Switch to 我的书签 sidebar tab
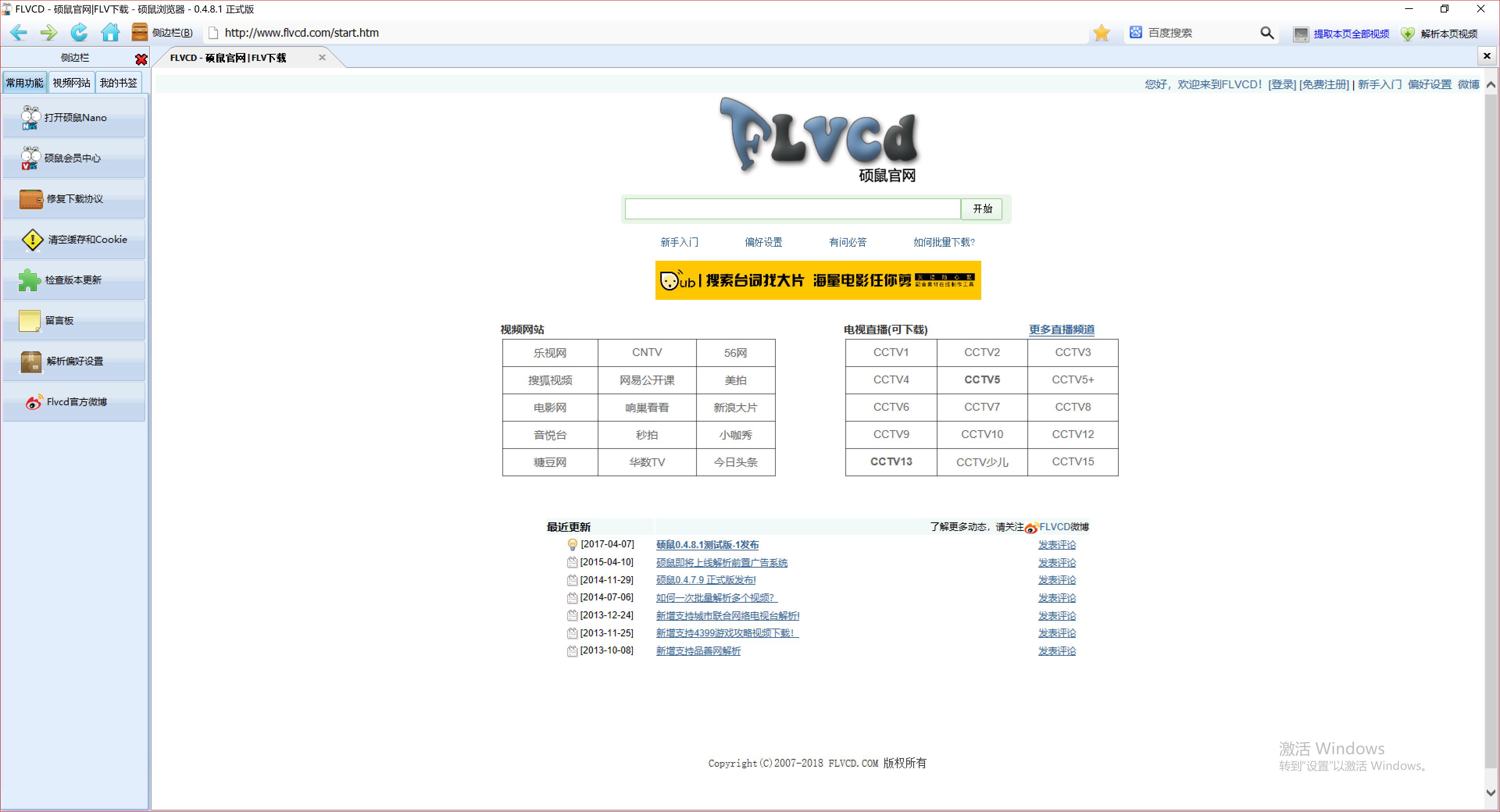1500x812 pixels. pyautogui.click(x=118, y=83)
